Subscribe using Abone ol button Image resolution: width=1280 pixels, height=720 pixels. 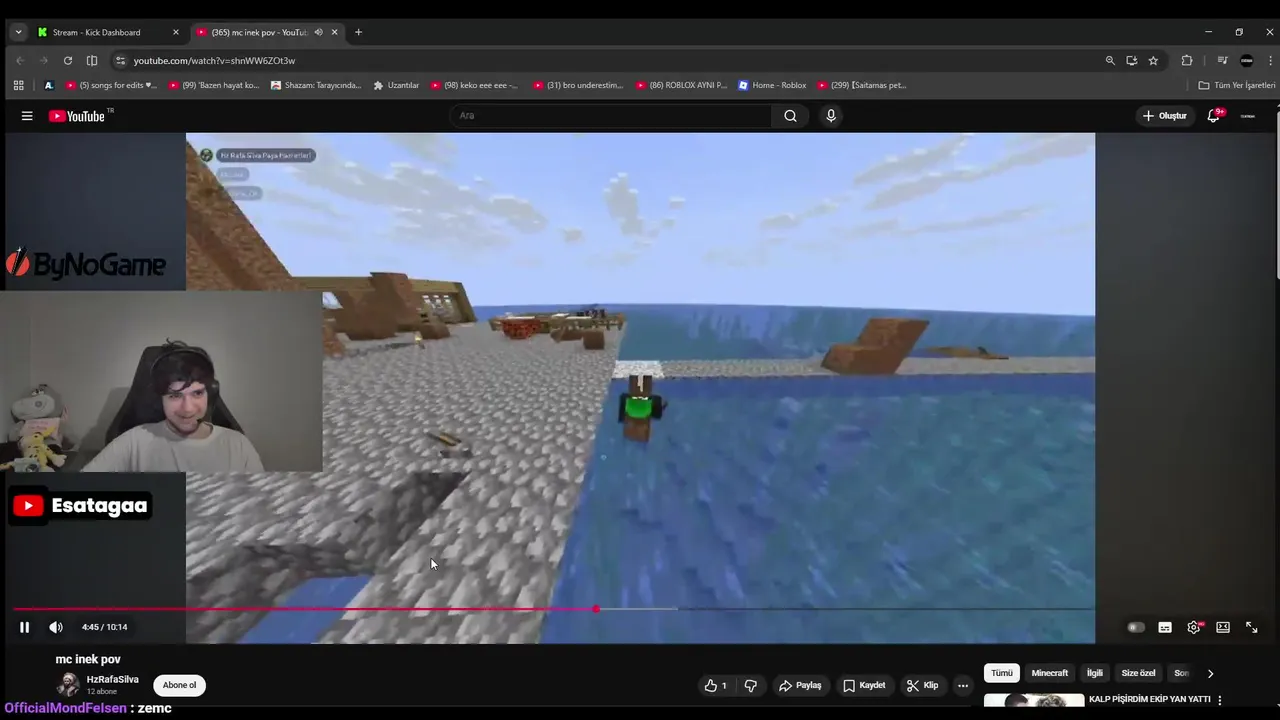[180, 685]
